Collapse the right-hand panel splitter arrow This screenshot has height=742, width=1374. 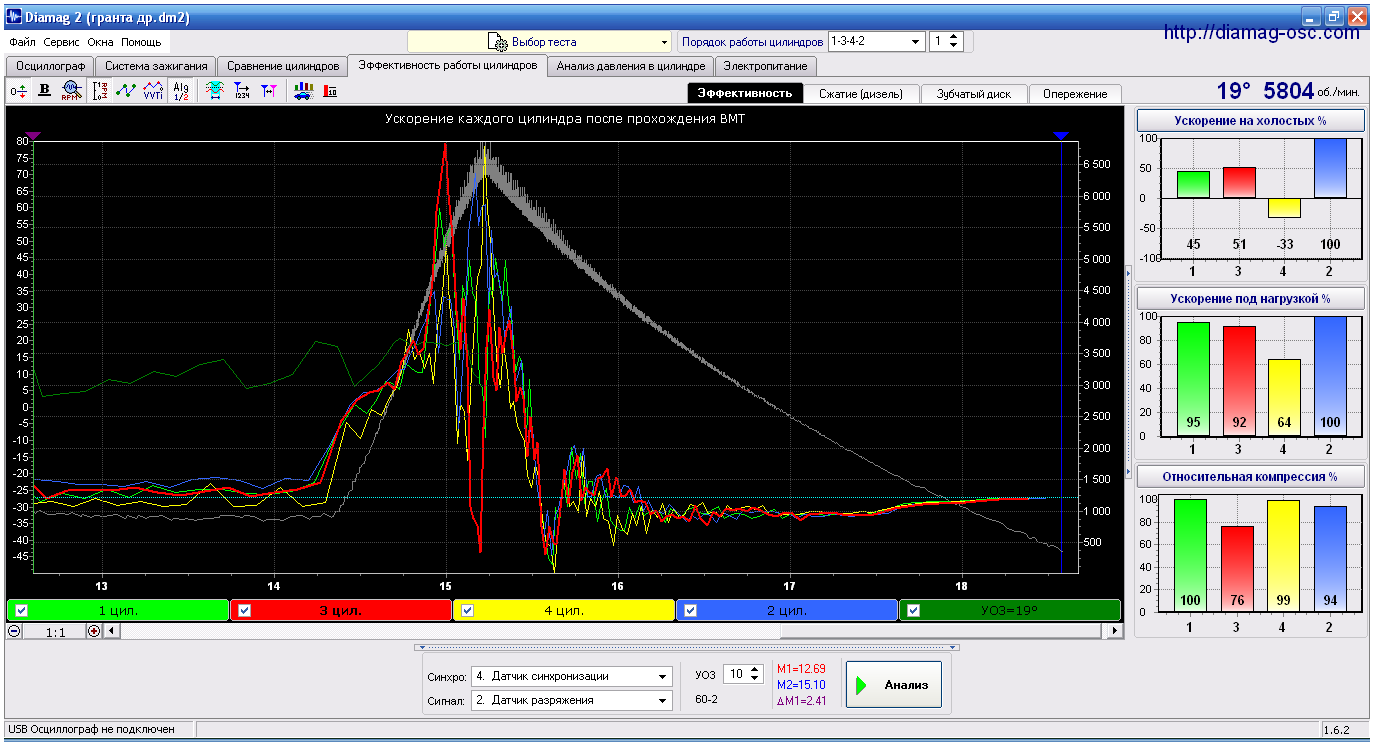point(1128,272)
